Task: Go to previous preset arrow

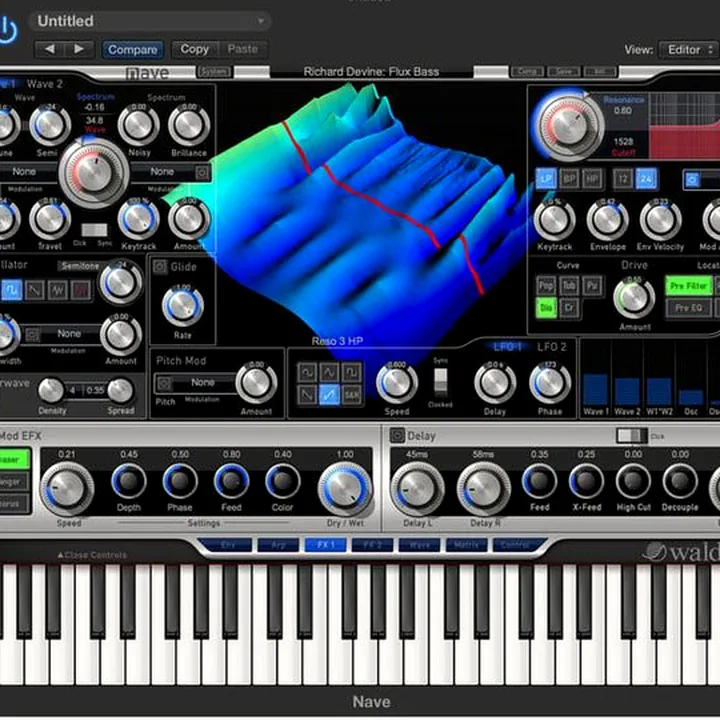Action: [50, 49]
